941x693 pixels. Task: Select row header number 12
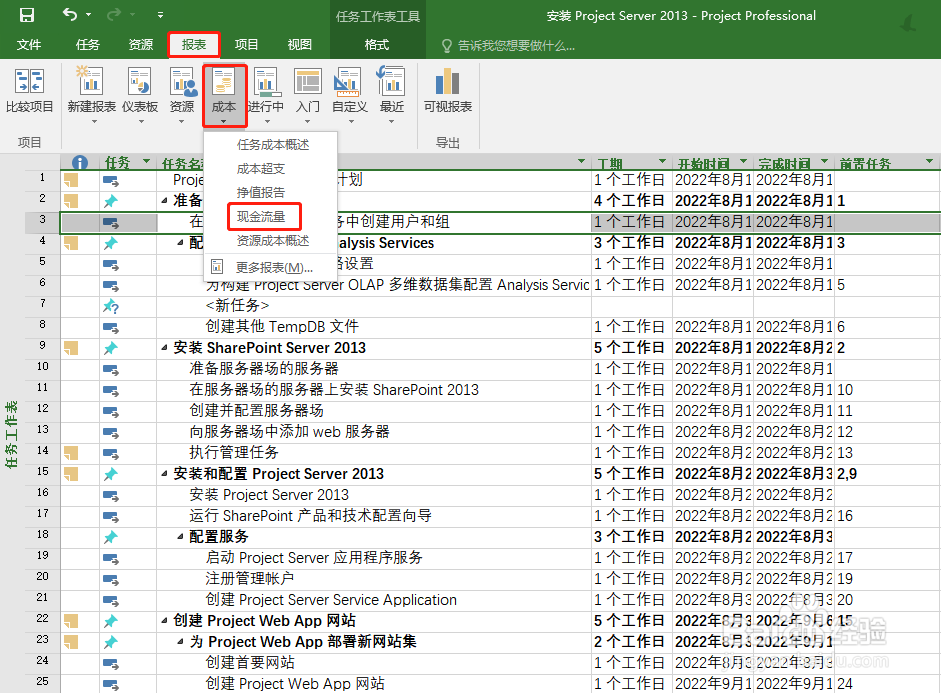[42, 409]
